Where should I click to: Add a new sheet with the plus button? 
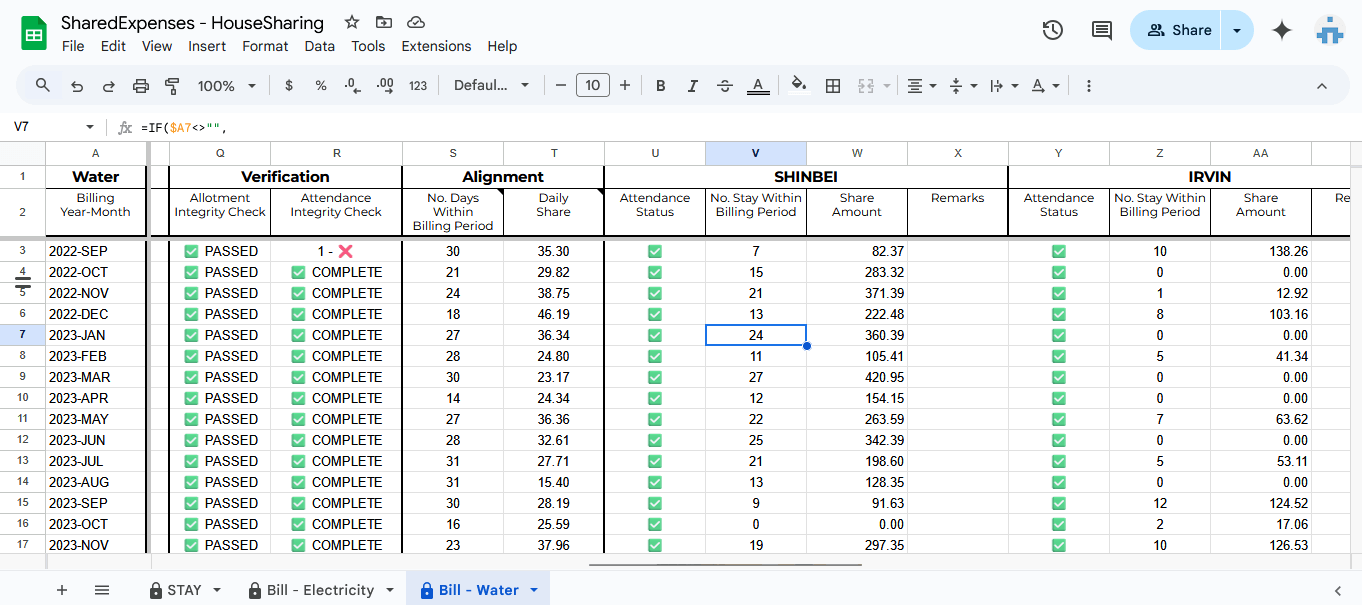[x=62, y=589]
